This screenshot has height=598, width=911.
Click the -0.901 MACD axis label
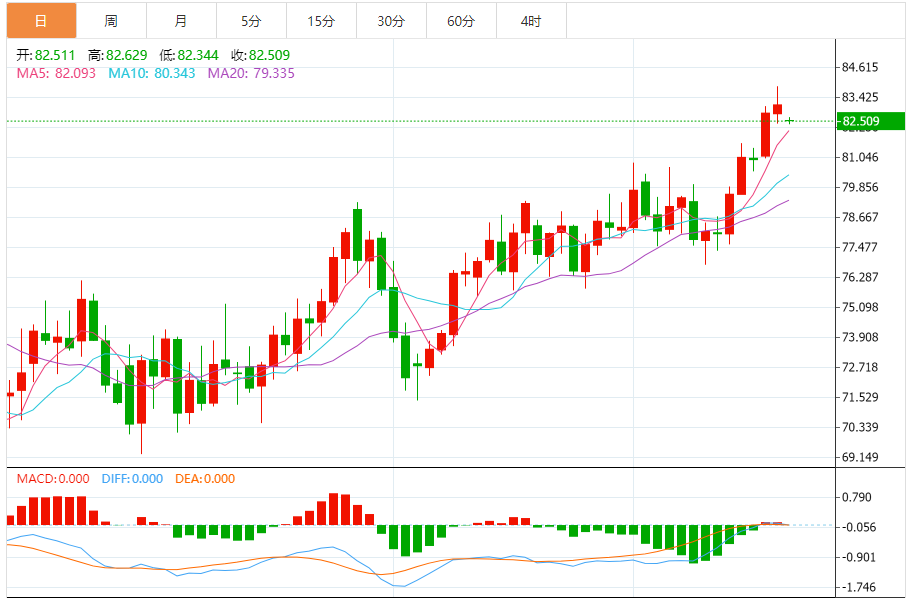click(859, 557)
